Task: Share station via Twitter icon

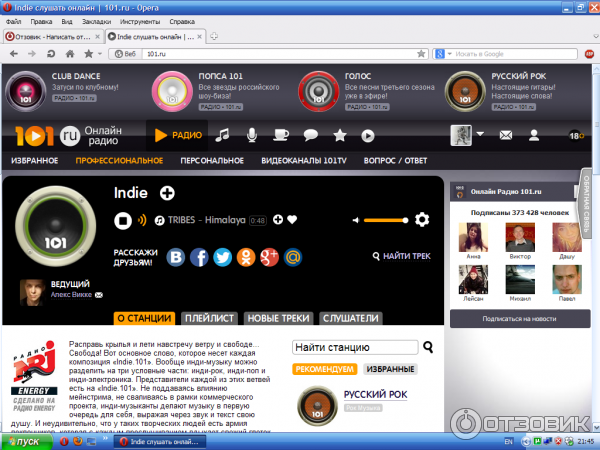Action: [222, 258]
